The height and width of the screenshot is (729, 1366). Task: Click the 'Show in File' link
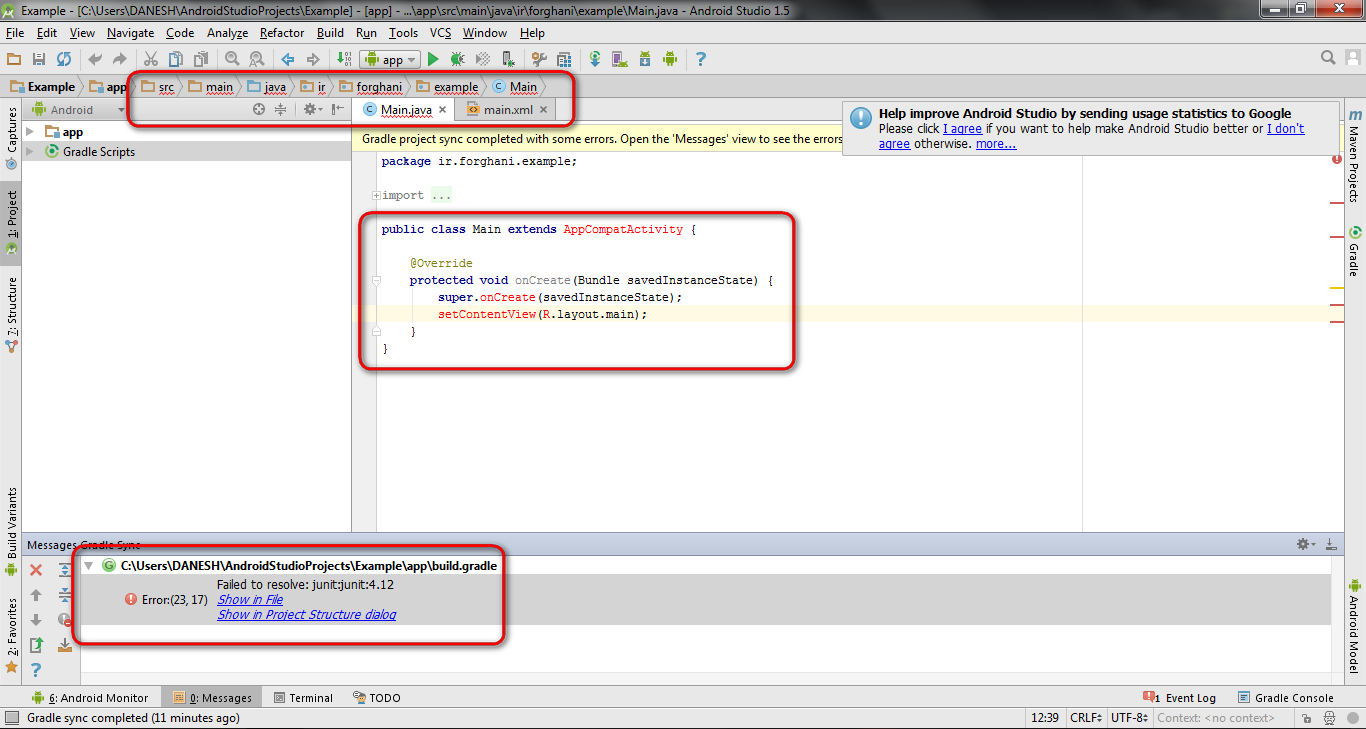tap(250, 600)
